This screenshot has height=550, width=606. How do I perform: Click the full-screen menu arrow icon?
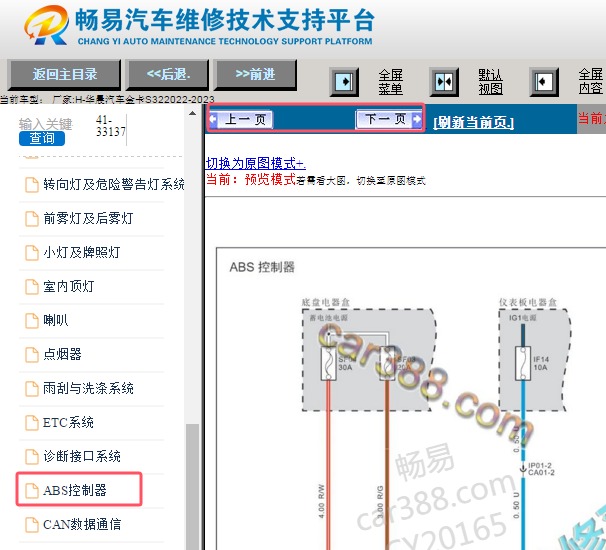(344, 82)
